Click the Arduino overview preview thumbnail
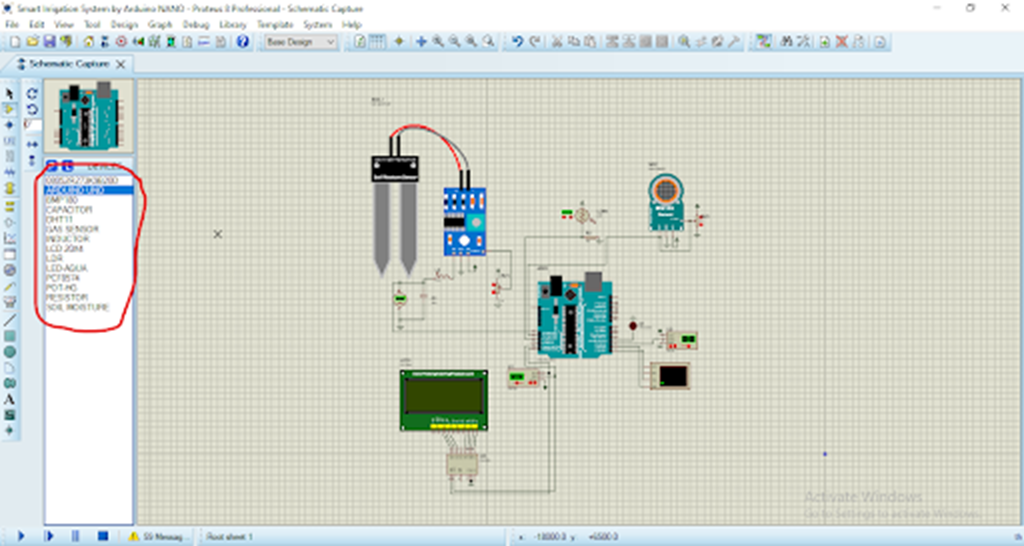 click(89, 116)
